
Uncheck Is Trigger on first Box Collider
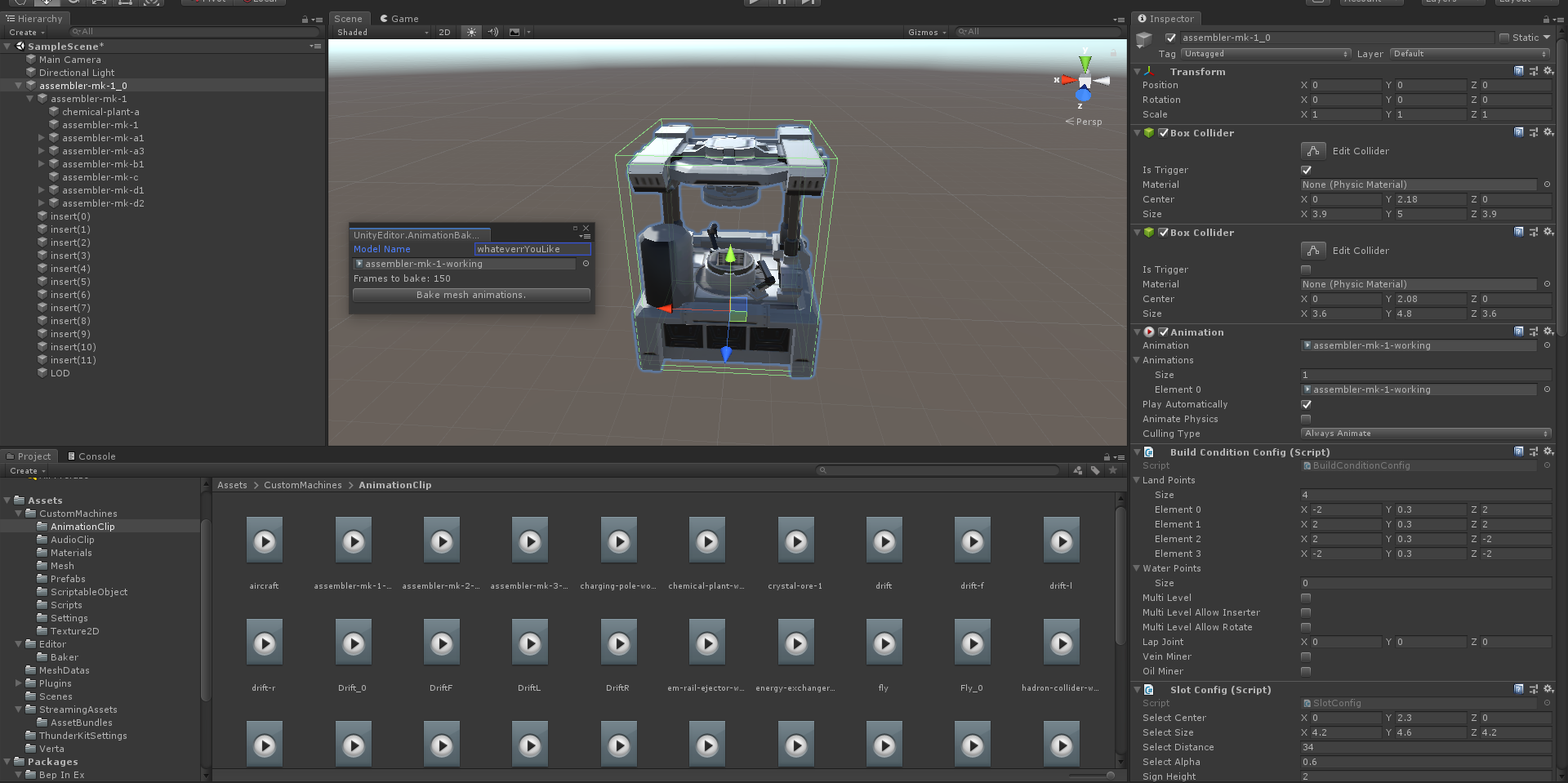[x=1306, y=170]
